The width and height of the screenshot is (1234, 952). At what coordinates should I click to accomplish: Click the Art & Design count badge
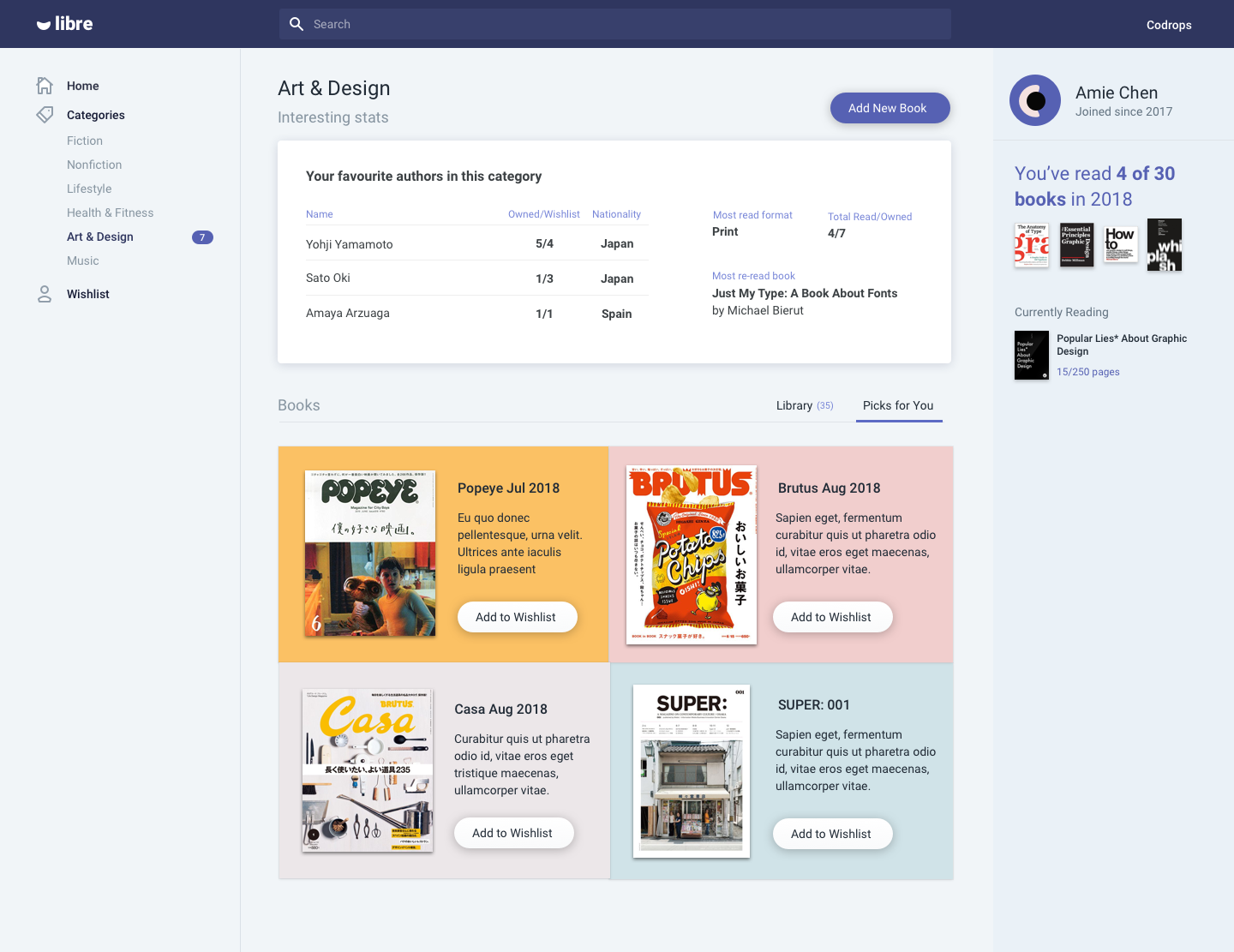point(202,237)
